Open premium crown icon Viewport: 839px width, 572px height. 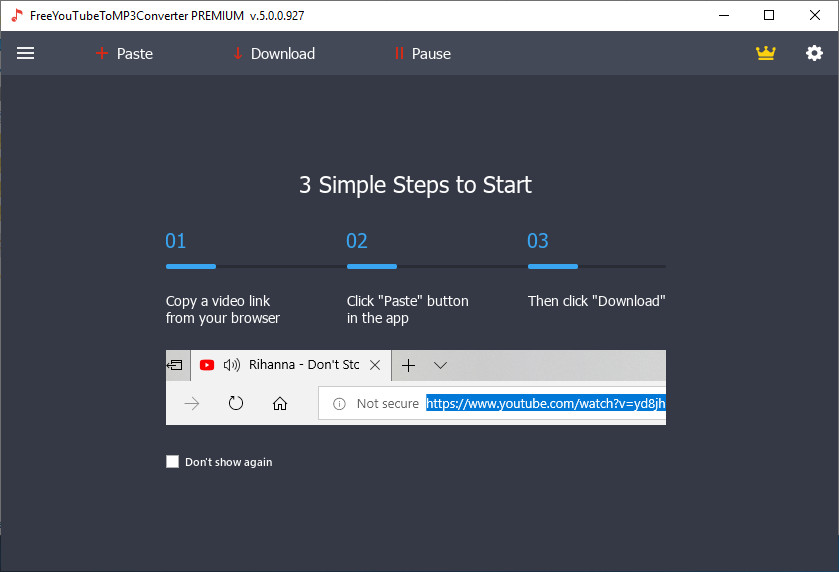click(765, 53)
